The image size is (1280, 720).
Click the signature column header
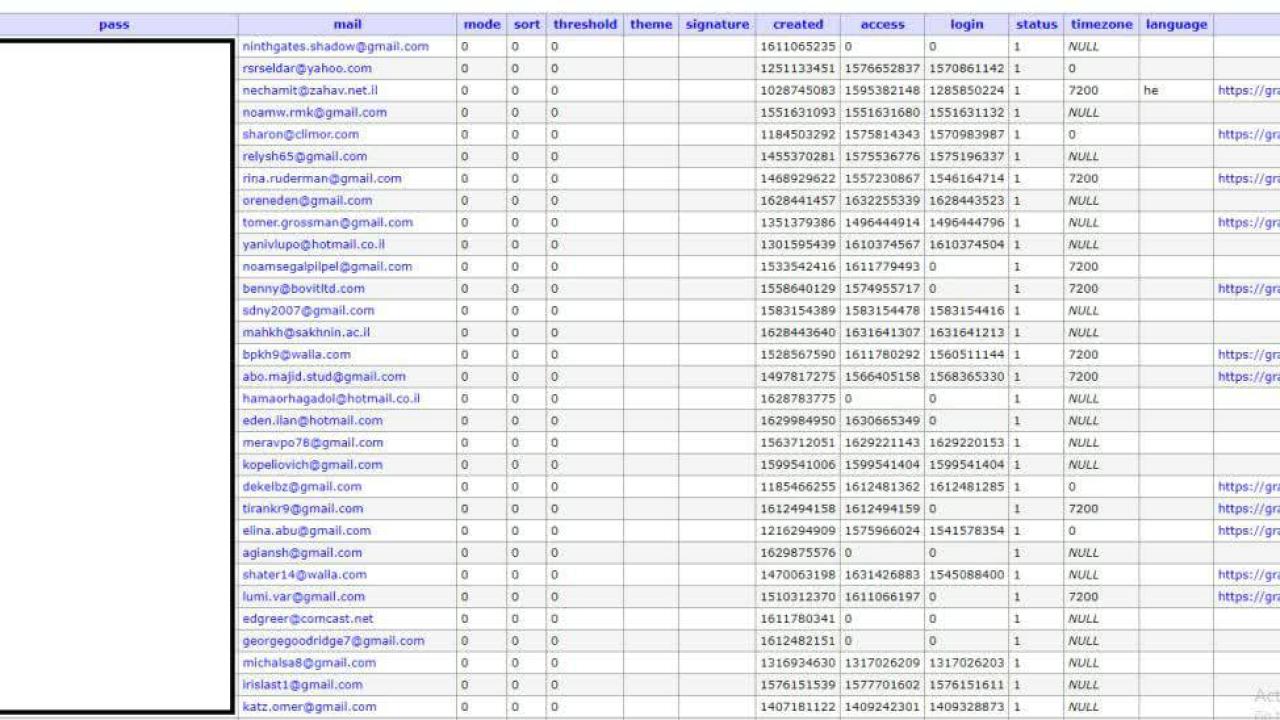[717, 24]
